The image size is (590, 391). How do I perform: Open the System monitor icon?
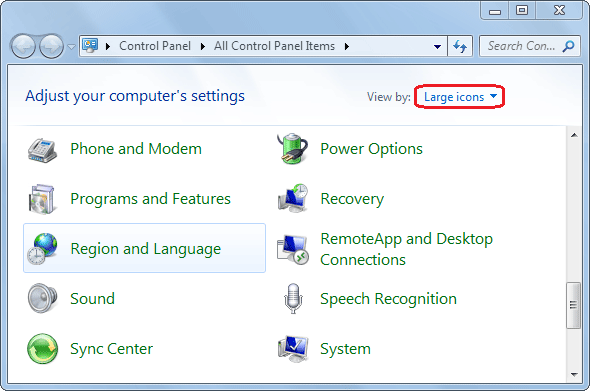click(x=293, y=348)
